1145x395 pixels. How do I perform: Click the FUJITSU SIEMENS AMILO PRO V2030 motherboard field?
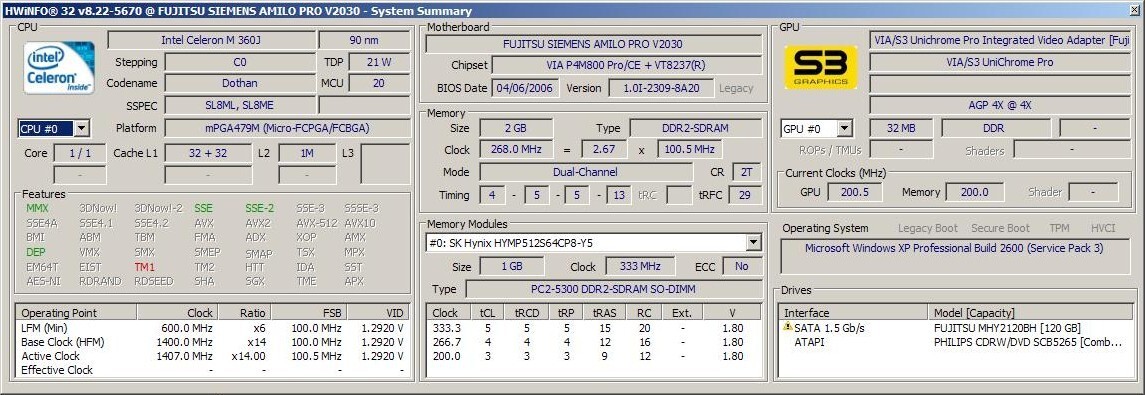coord(593,44)
